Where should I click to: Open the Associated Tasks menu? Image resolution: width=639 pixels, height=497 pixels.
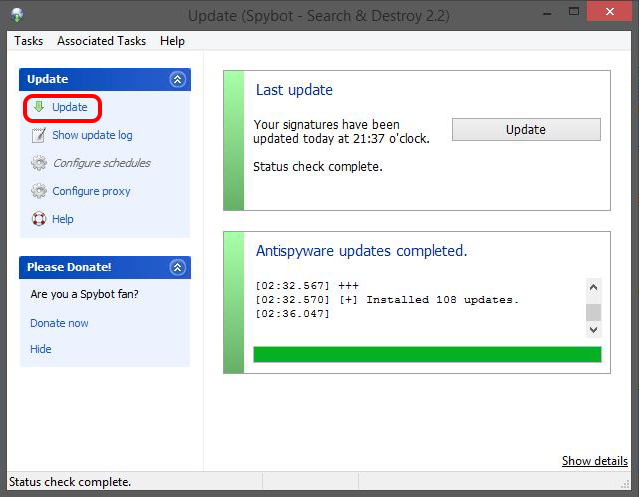(101, 41)
